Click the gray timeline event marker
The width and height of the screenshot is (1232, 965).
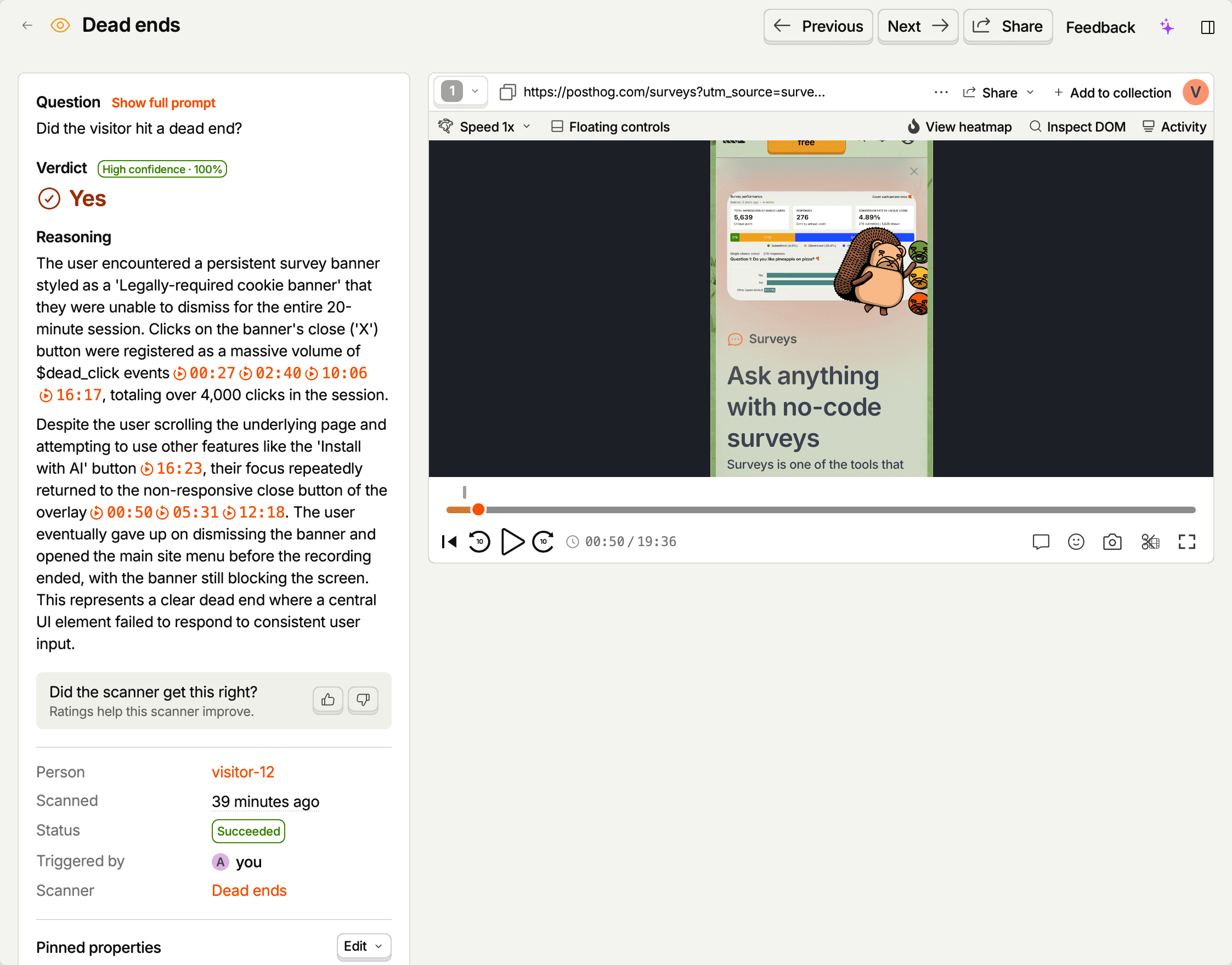coord(464,492)
